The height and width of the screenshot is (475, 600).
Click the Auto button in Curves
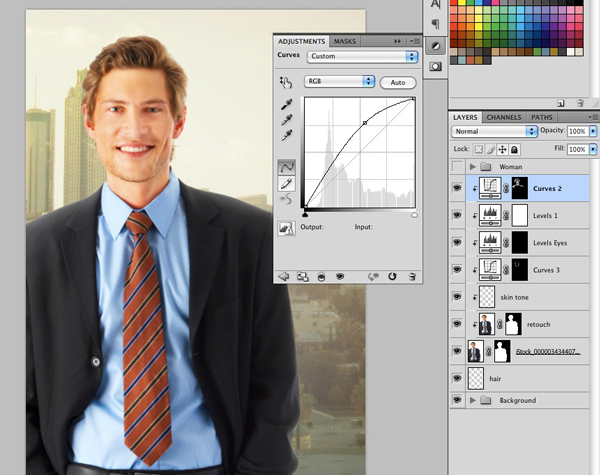pyautogui.click(x=397, y=81)
